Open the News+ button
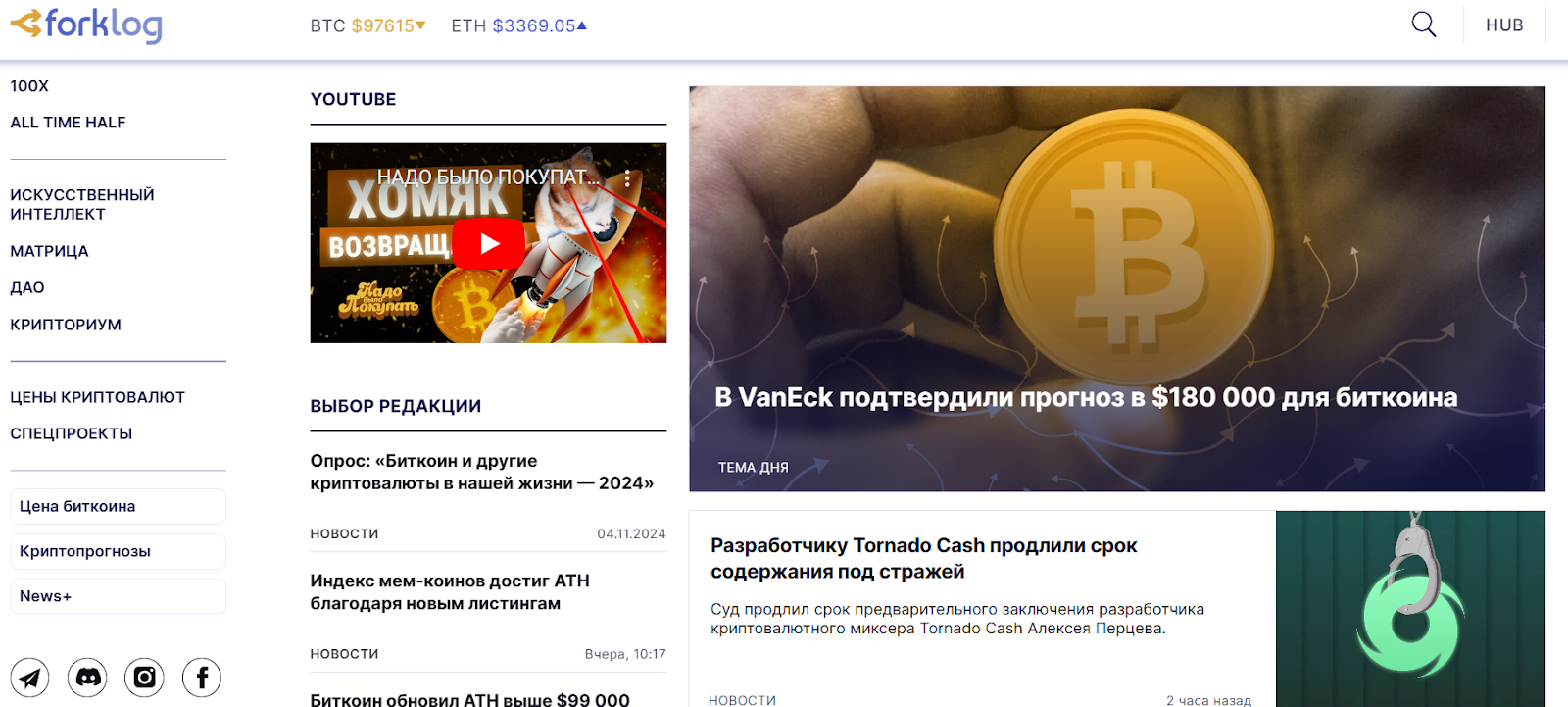Screen dimensions: 1568x707 click(x=118, y=596)
